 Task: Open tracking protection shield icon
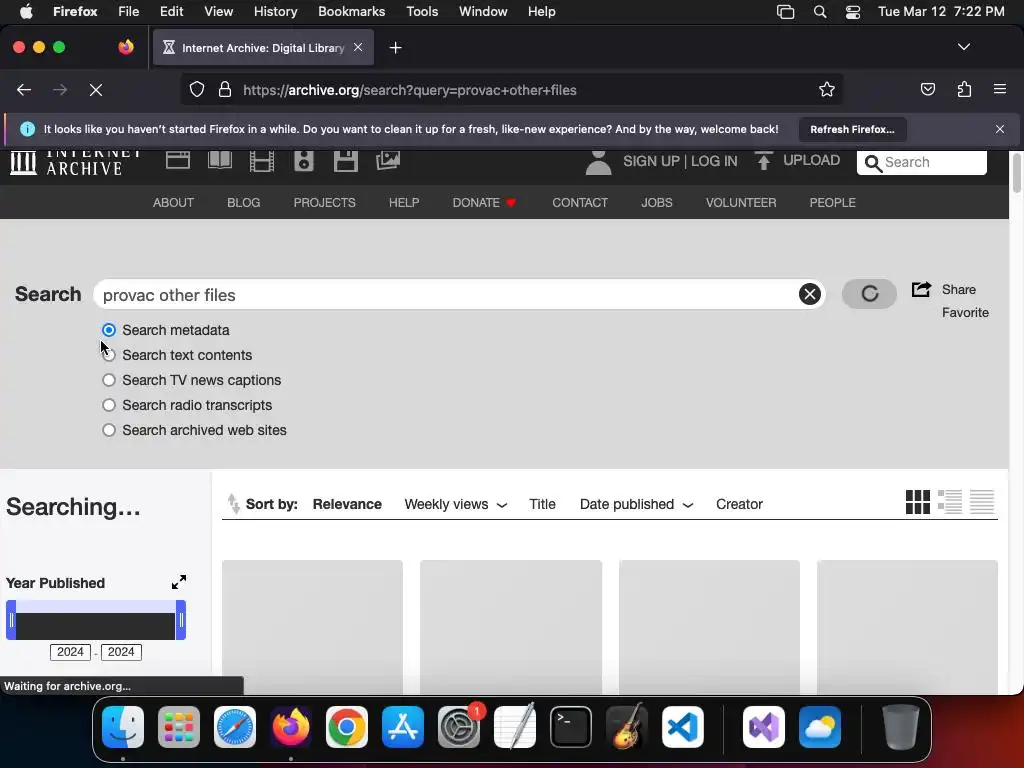click(x=197, y=89)
